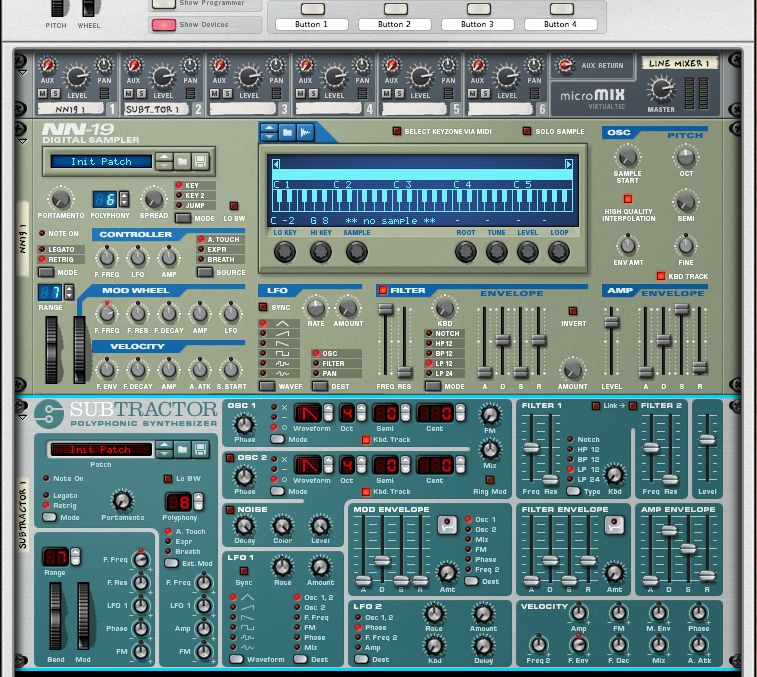Image resolution: width=757 pixels, height=677 pixels.
Task: Click mixer channel 1 mute M button
Action: pos(42,94)
